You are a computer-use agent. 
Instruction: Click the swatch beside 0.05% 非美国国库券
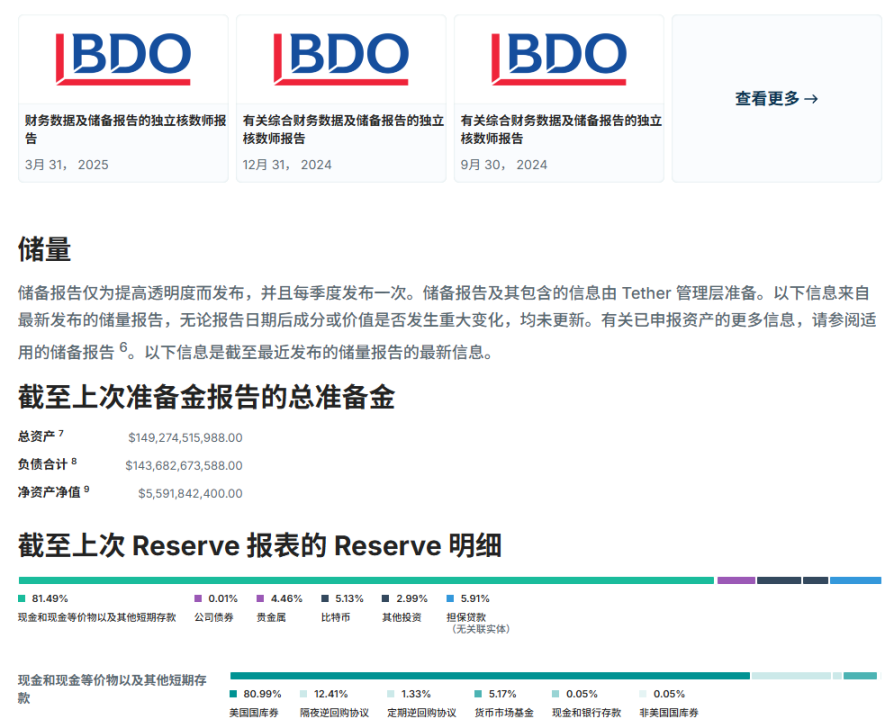[x=643, y=694]
